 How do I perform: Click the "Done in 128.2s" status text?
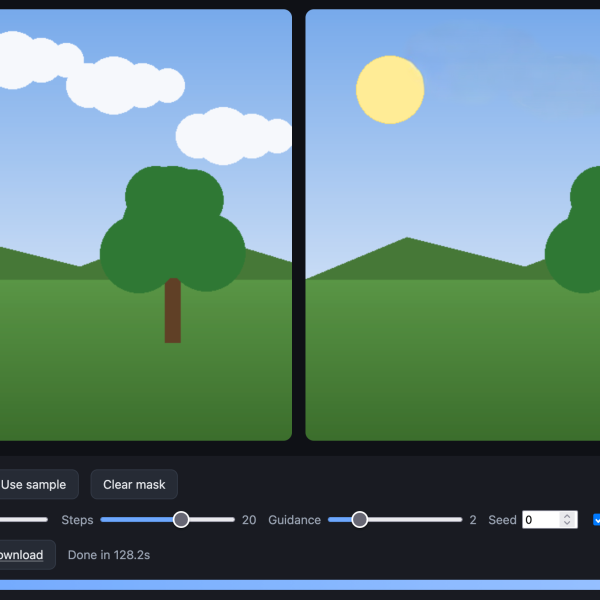point(109,555)
